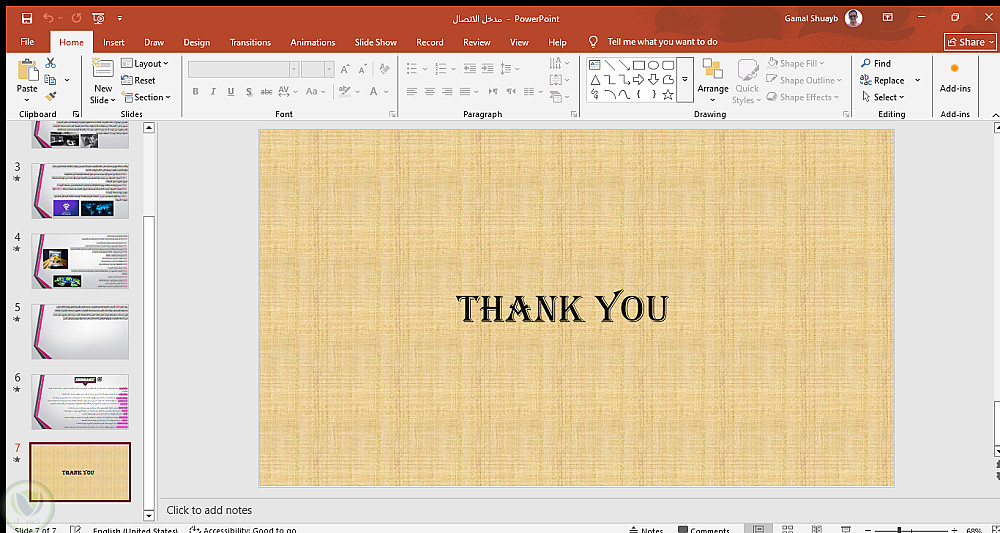1000x533 pixels.
Task: Open Font dialog launcher
Action: click(x=392, y=114)
